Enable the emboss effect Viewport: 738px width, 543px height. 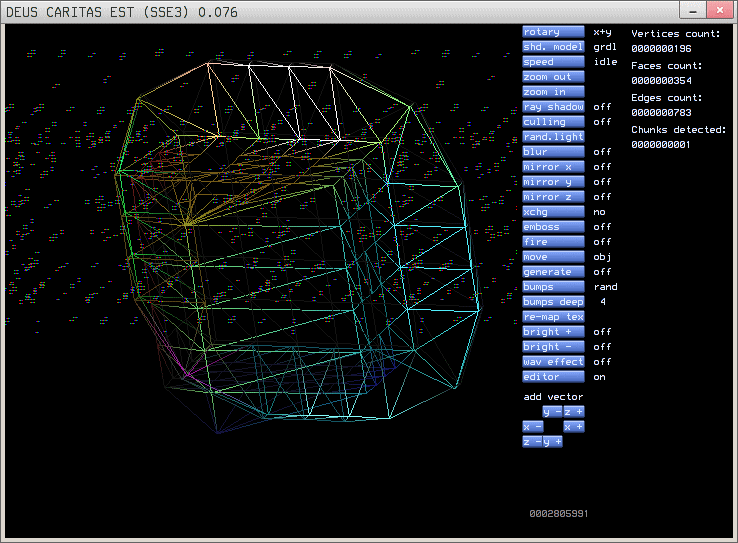553,227
